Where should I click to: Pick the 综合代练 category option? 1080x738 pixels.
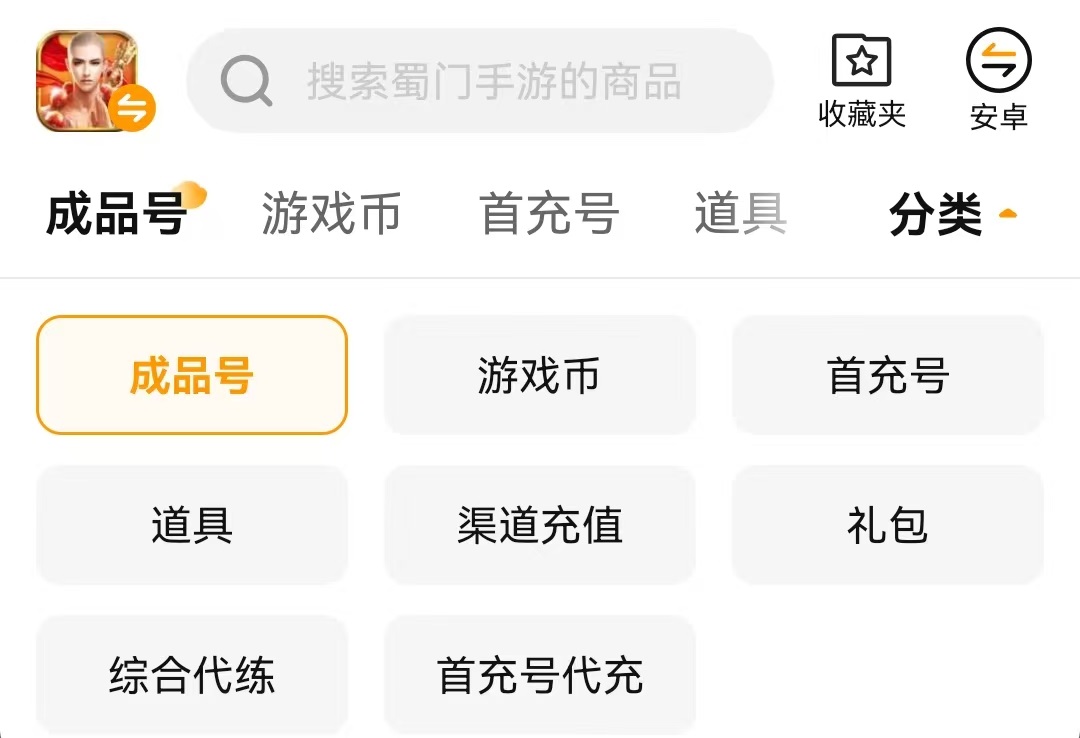point(192,675)
